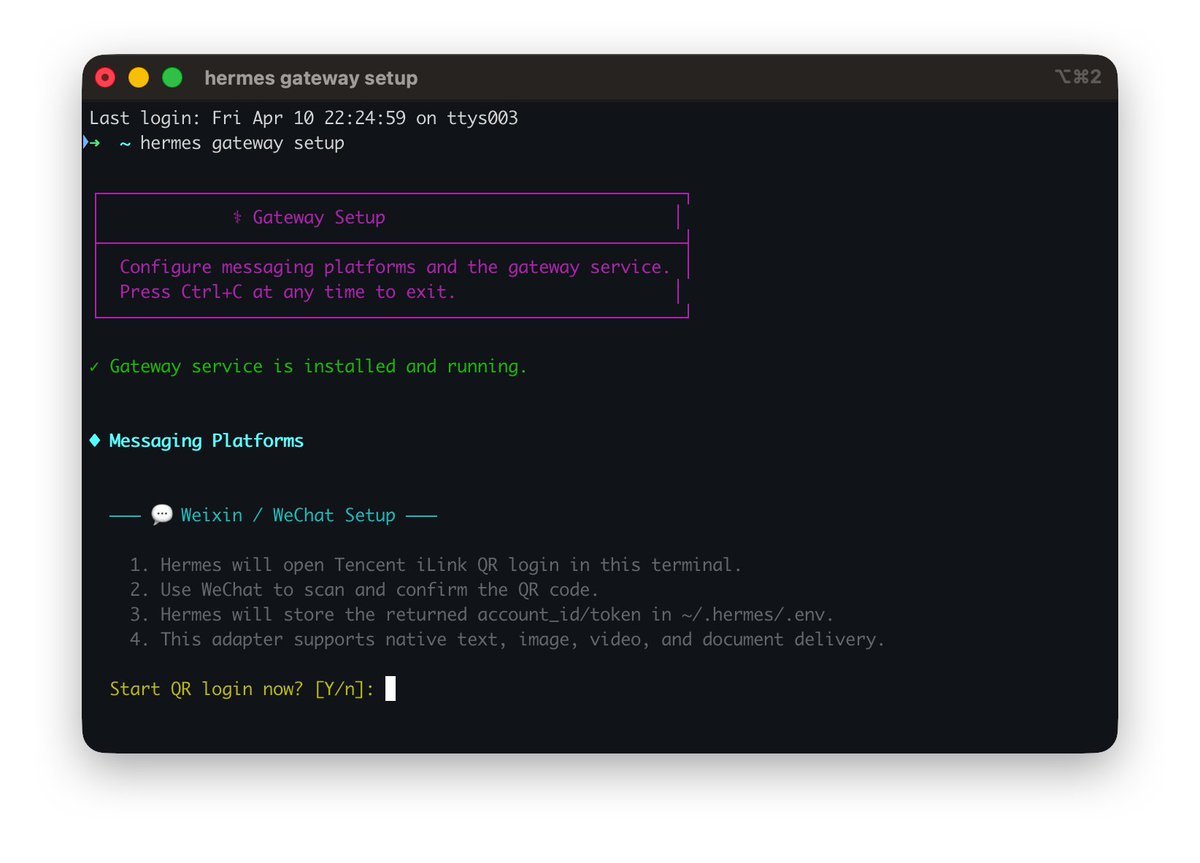The image size is (1200, 863).
Task: Click the 'Messaging Platforms' heading
Action: point(206,441)
